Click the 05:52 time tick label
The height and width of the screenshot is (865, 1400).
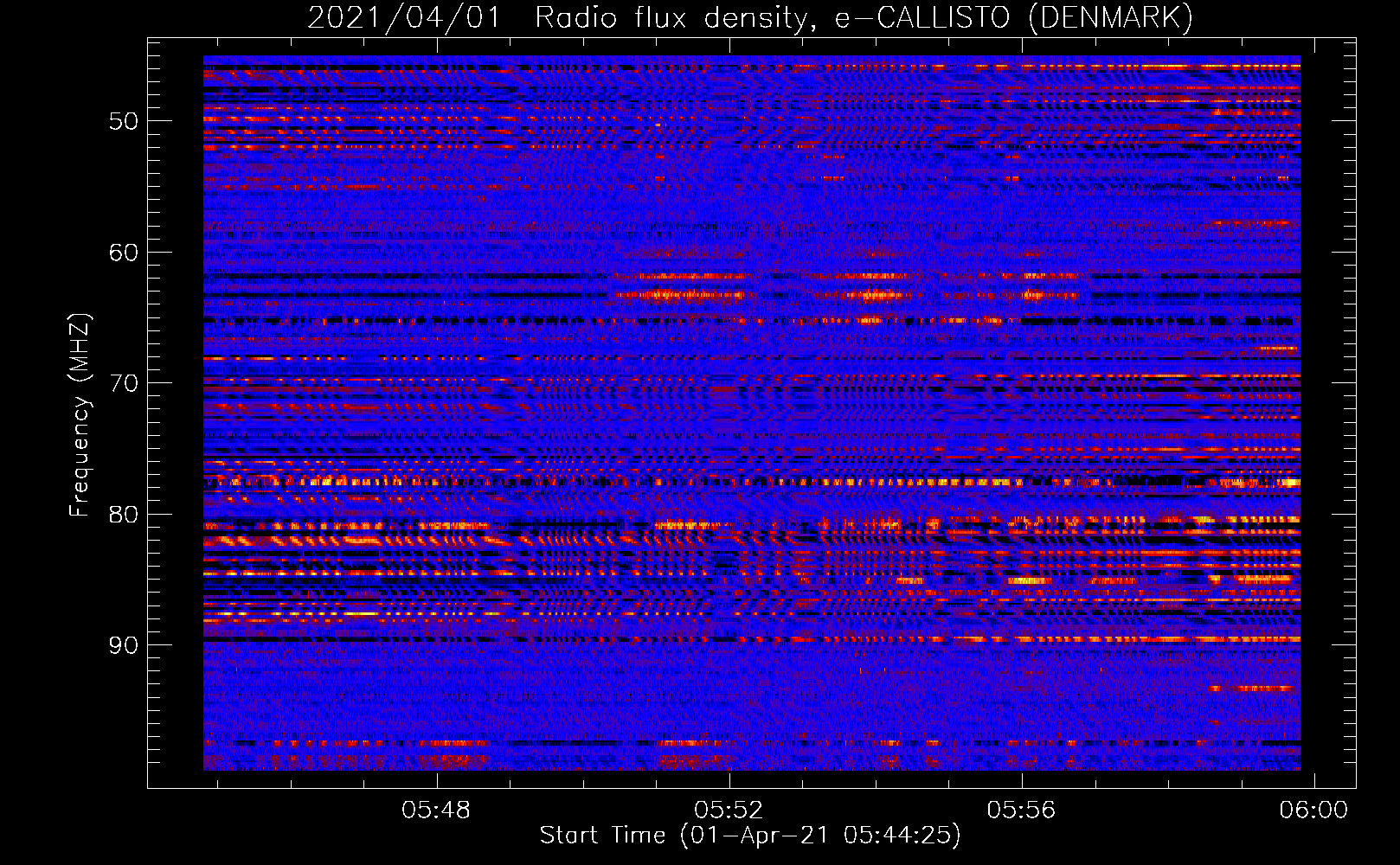[x=729, y=811]
